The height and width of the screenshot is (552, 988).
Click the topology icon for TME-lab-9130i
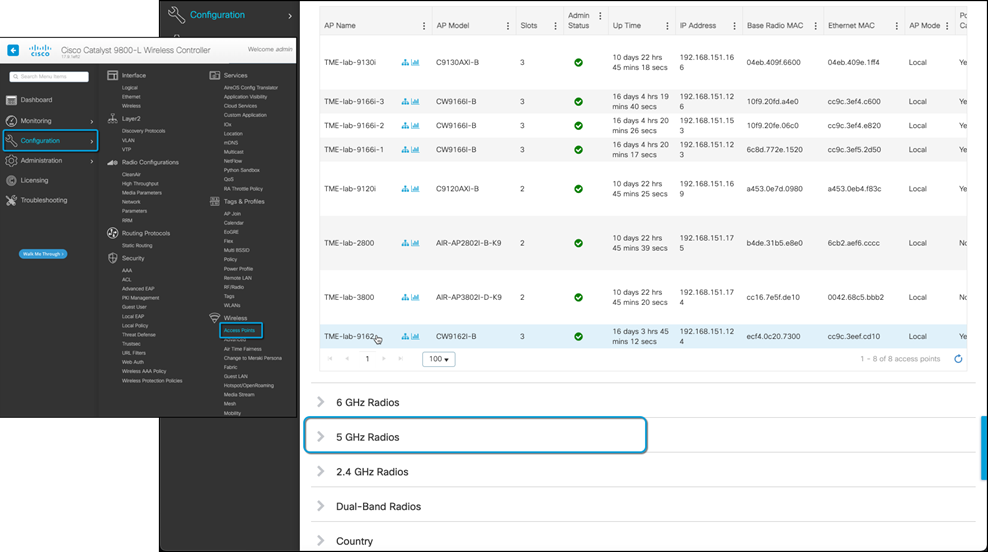tap(405, 62)
